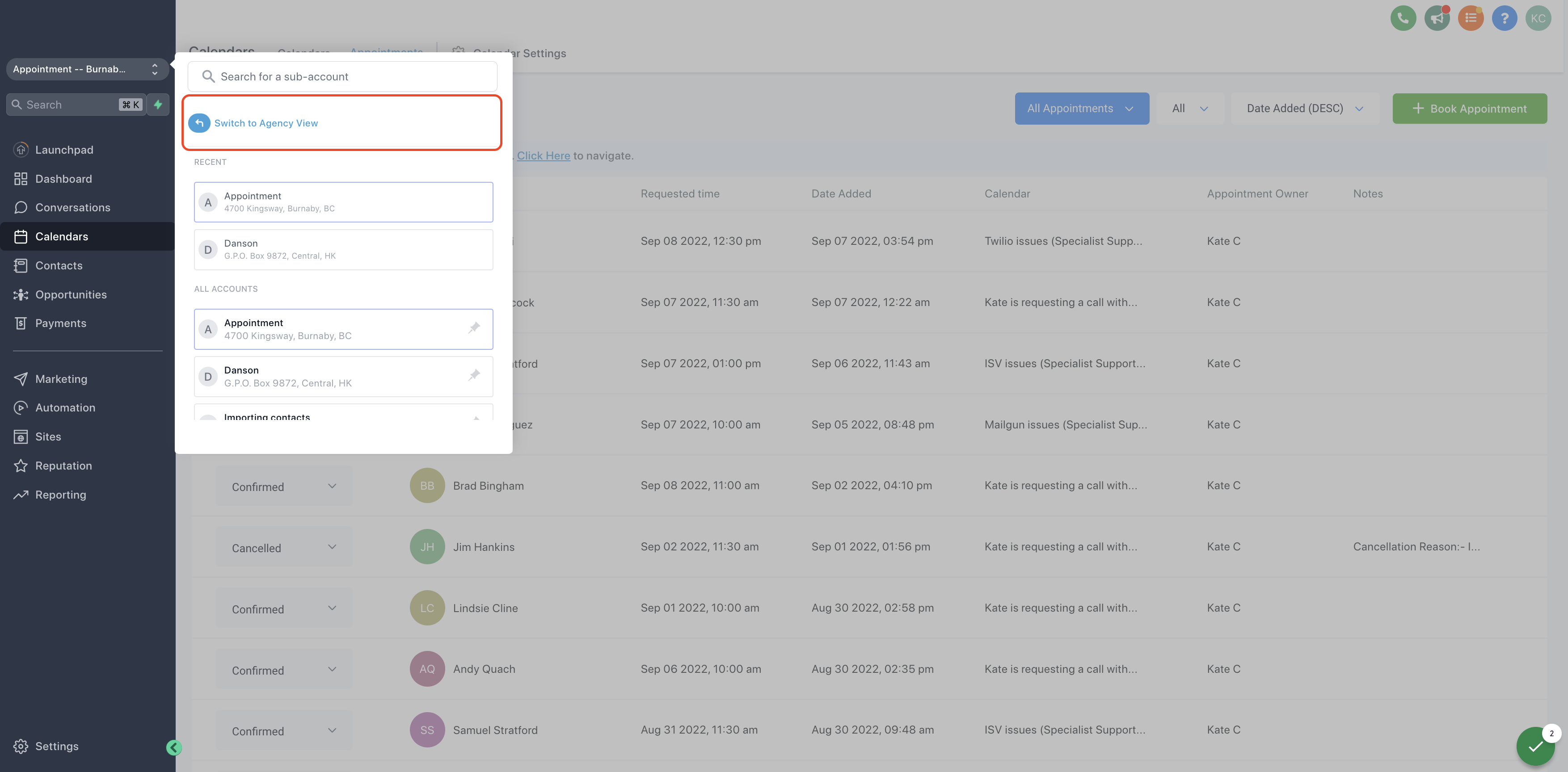Viewport: 1568px width, 772px height.
Task: Pin the Danson account in All Accounts
Action: coord(474,375)
